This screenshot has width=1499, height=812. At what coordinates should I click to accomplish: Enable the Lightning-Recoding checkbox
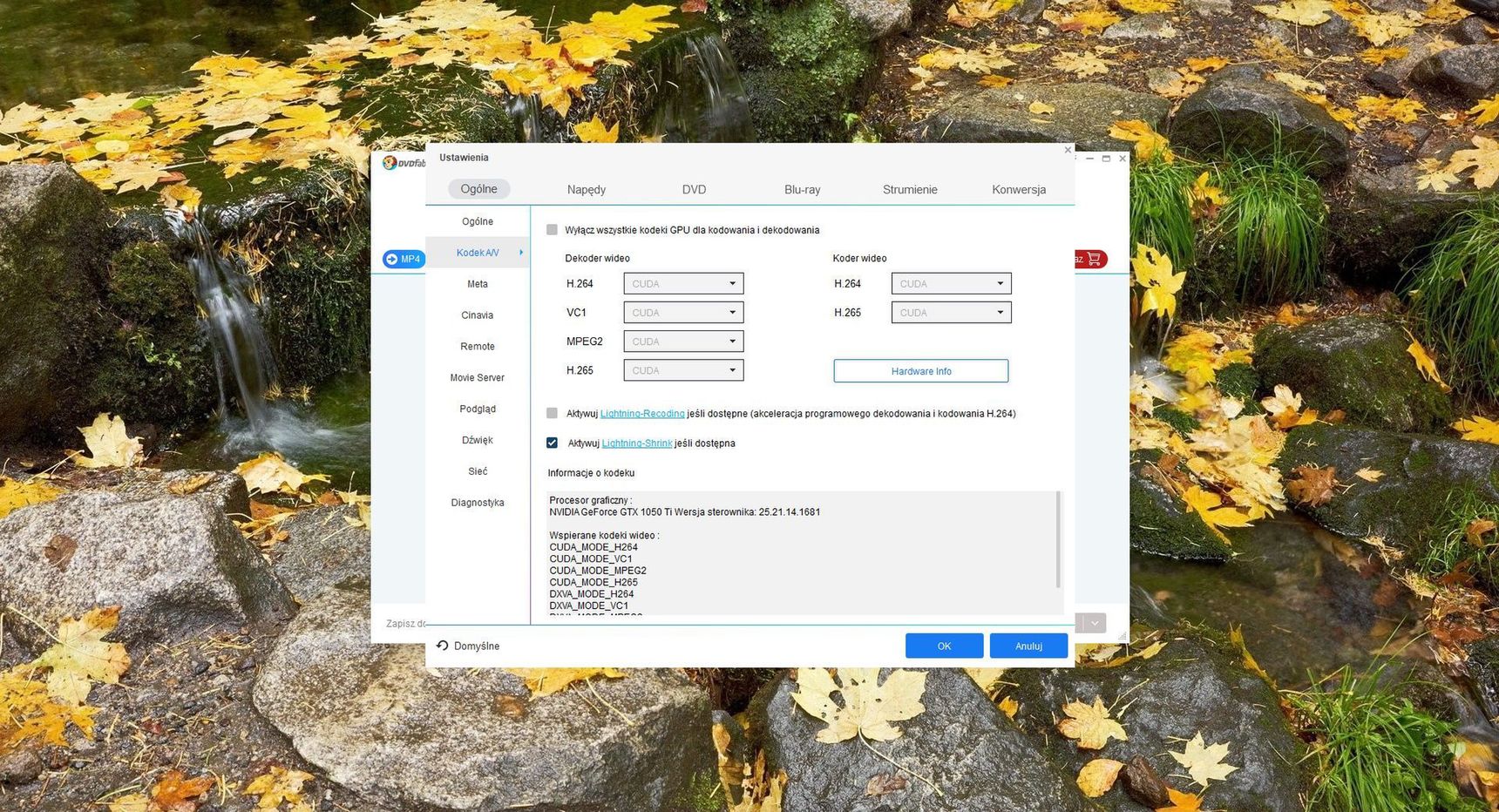click(x=552, y=413)
